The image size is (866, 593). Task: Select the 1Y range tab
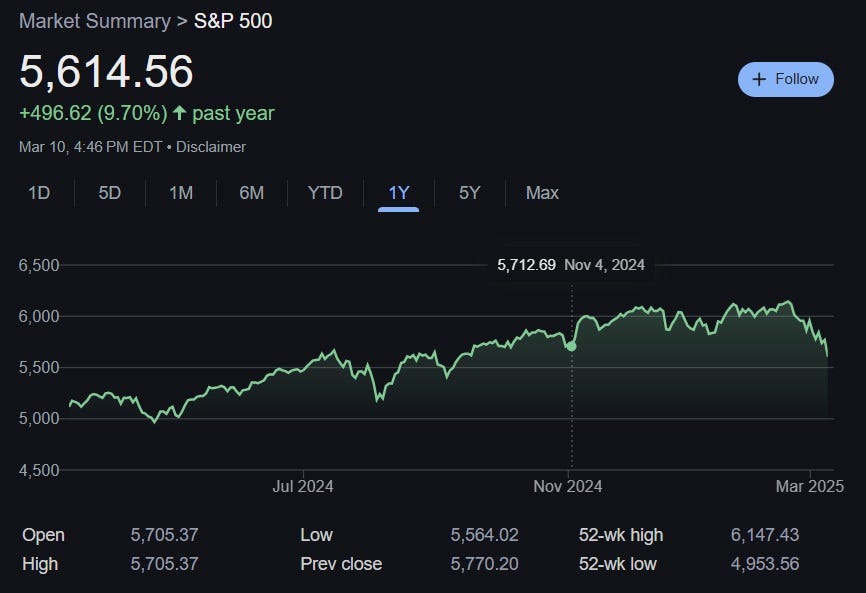[x=398, y=193]
